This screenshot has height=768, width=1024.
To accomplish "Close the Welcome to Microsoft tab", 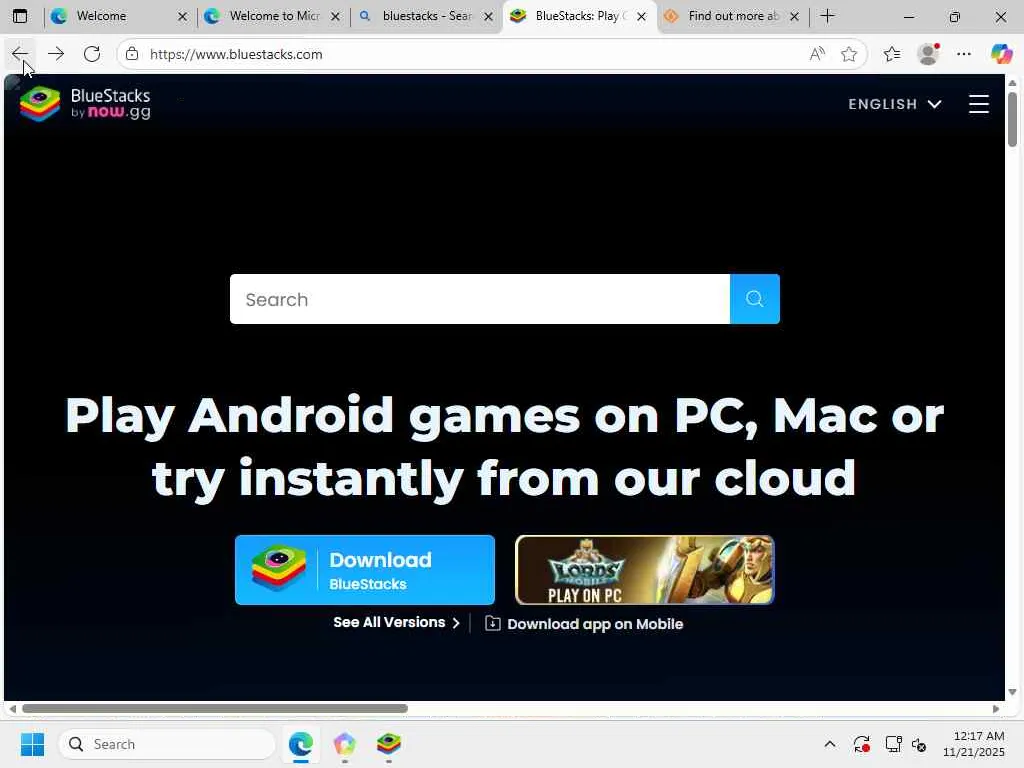I will pos(335,17).
